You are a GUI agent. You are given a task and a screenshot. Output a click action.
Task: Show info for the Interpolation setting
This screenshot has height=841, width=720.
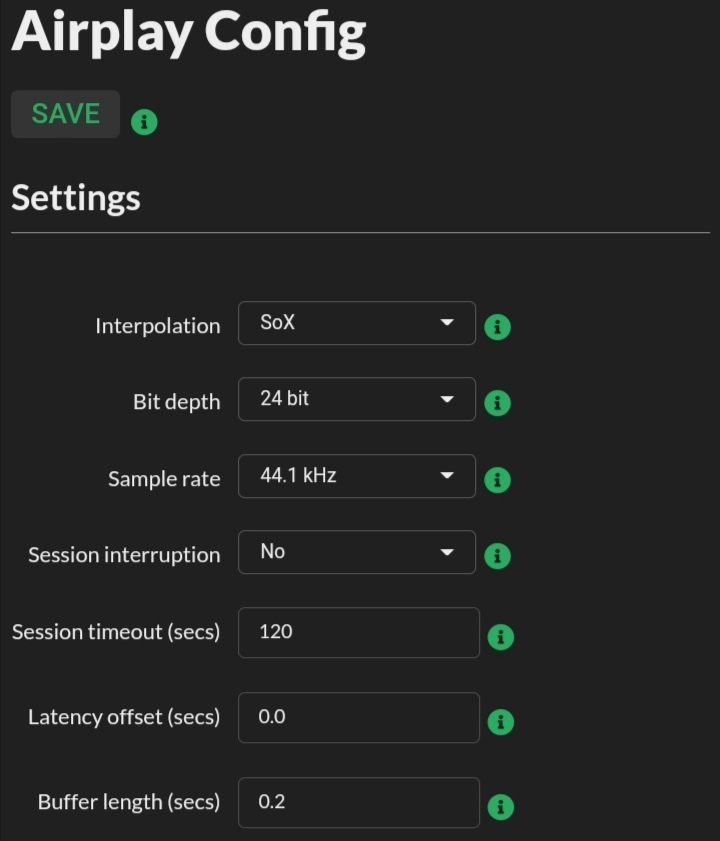(x=497, y=327)
